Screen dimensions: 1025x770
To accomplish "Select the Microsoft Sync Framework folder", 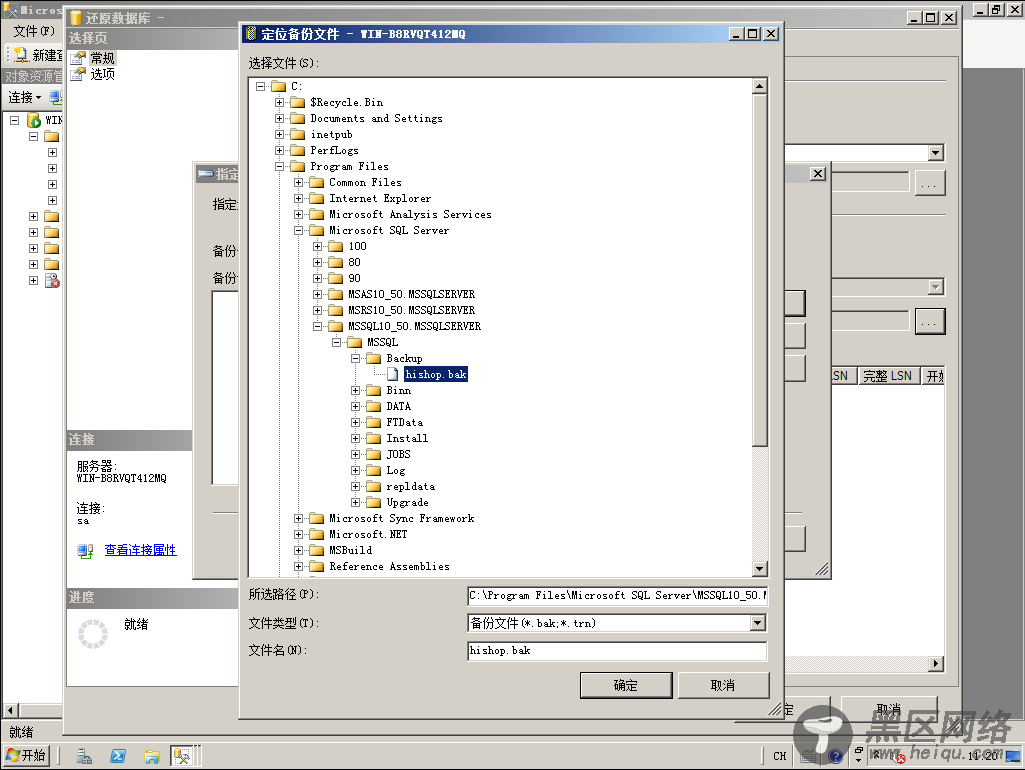I will pos(401,518).
